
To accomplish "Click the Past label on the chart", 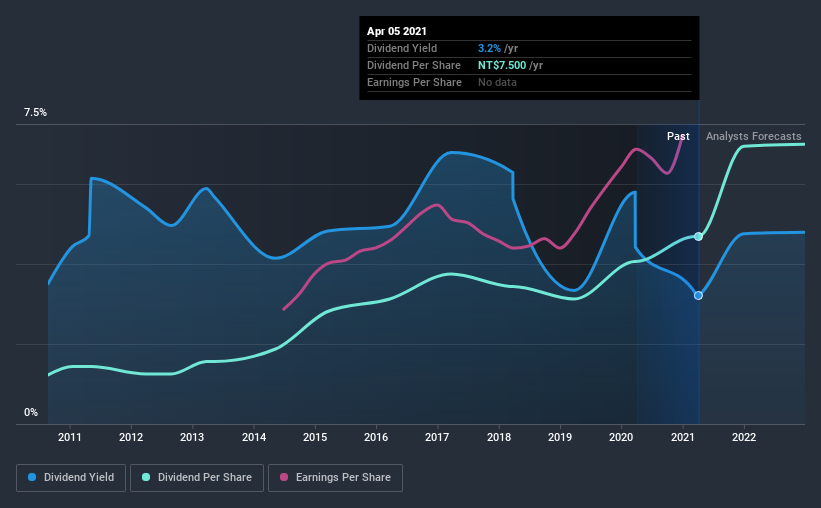I will pos(678,136).
